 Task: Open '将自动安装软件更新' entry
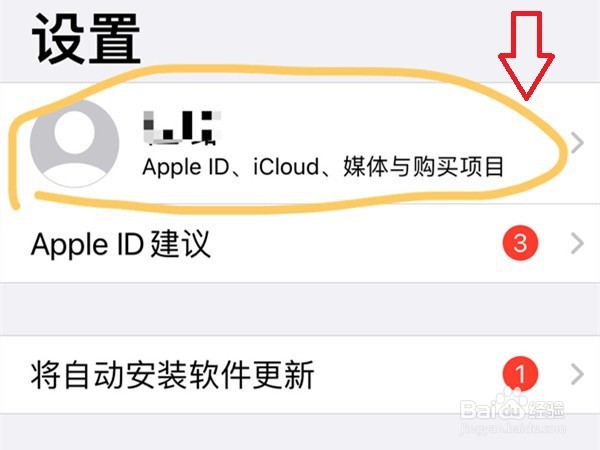(x=172, y=375)
